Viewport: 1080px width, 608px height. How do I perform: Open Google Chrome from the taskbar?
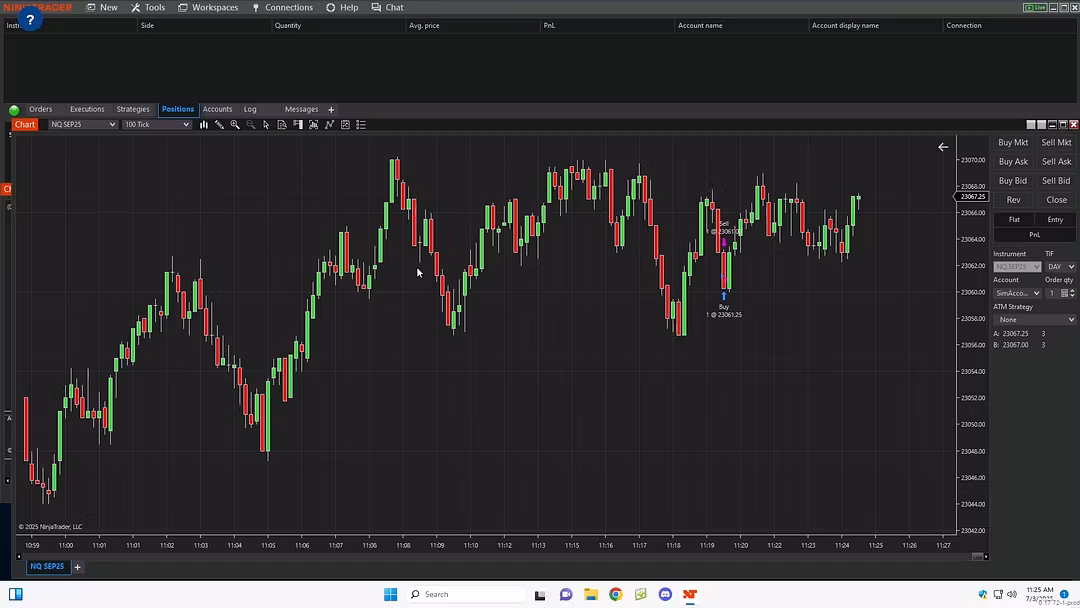click(x=616, y=594)
